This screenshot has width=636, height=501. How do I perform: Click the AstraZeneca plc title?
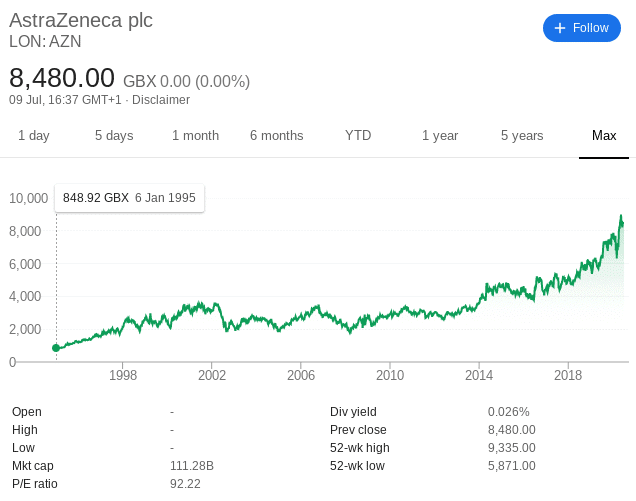(x=81, y=20)
